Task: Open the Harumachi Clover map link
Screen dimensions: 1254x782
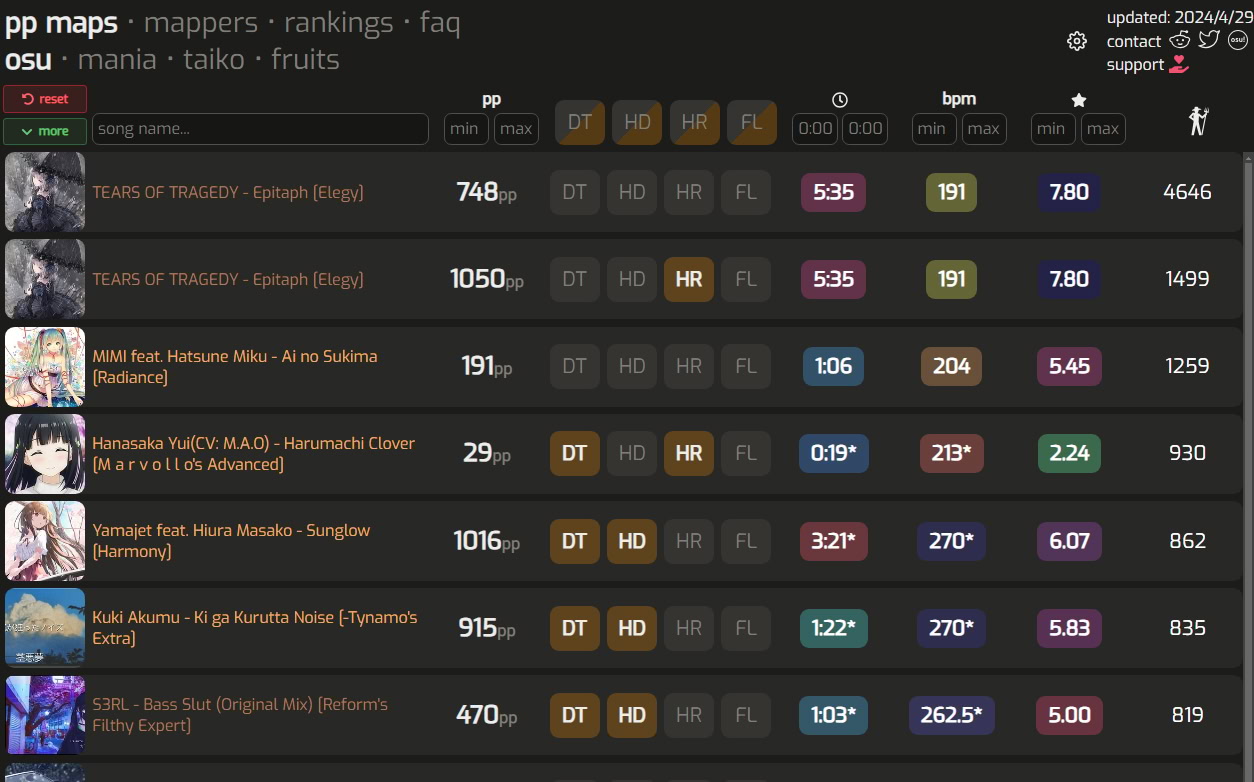Action: click(253, 453)
